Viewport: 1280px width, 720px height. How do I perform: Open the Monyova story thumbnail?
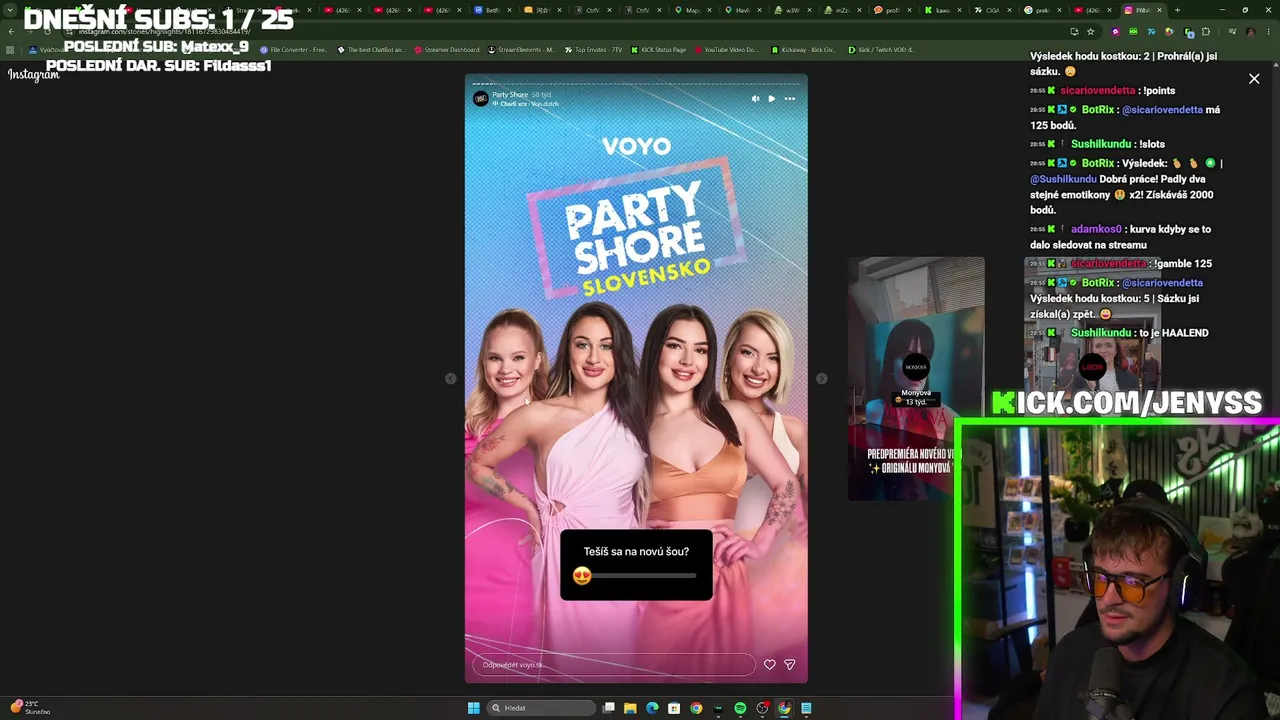(916, 378)
